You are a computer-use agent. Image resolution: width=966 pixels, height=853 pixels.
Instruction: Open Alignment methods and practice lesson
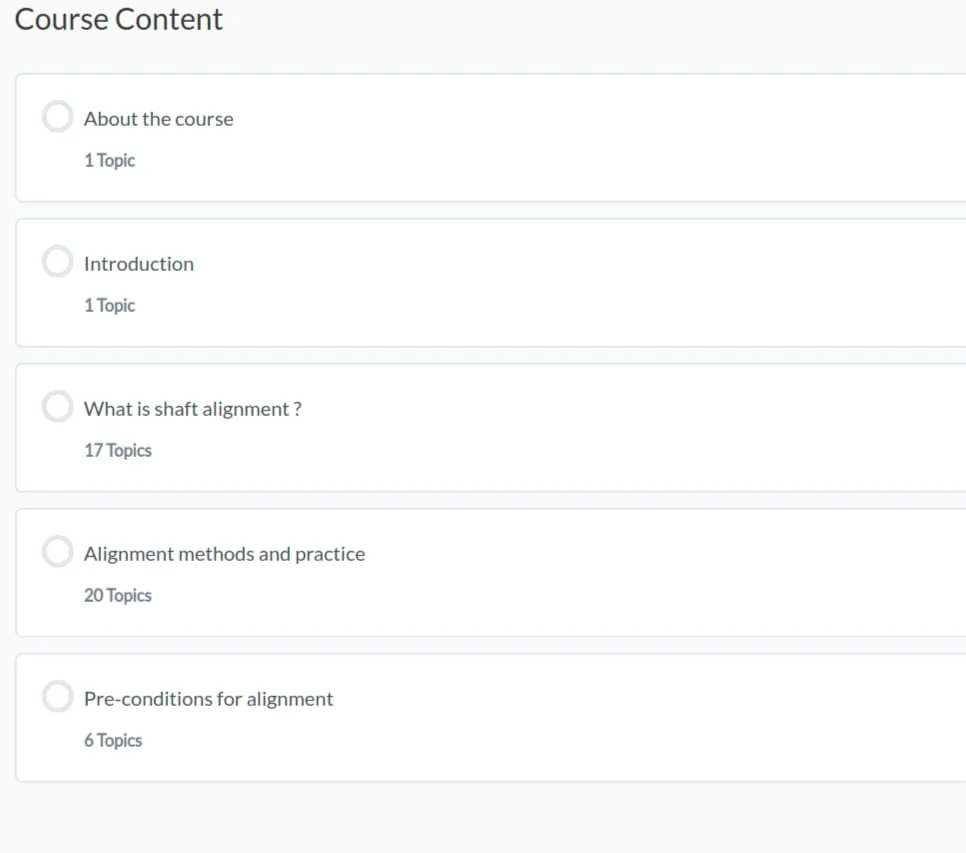pos(224,554)
